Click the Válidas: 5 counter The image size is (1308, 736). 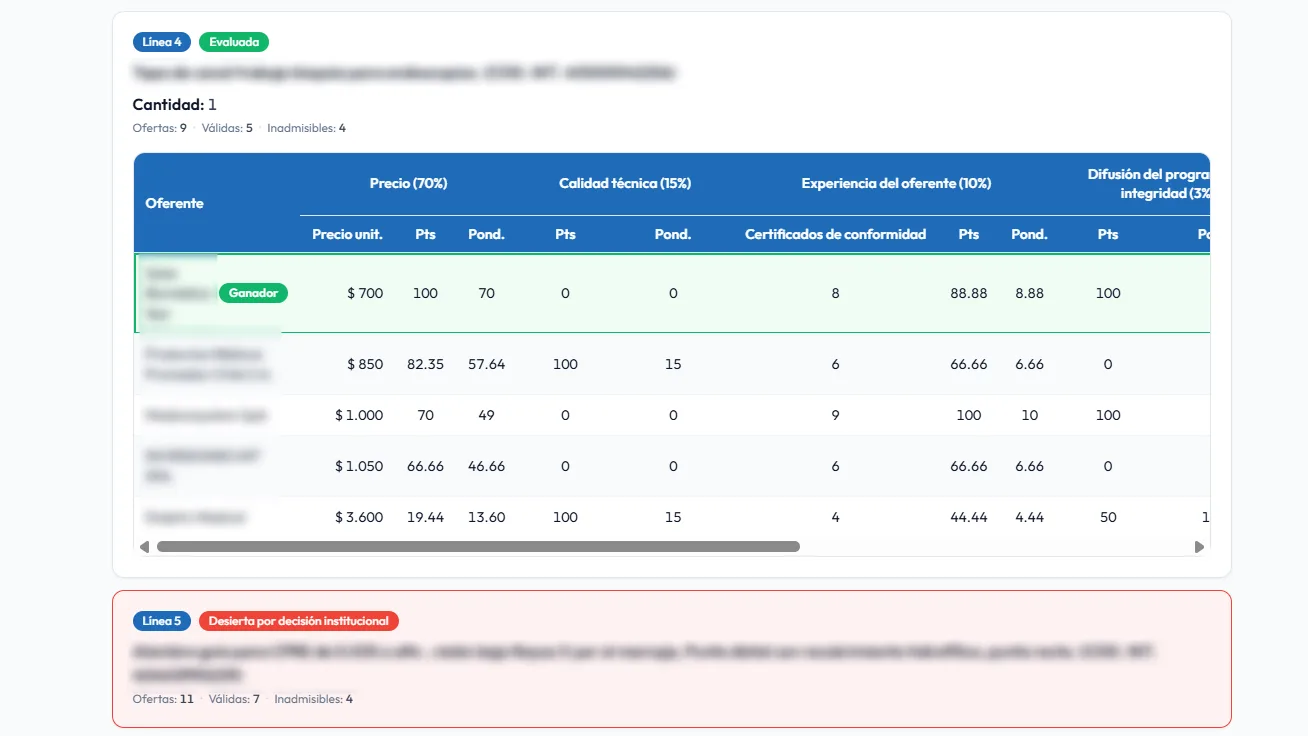coord(227,127)
